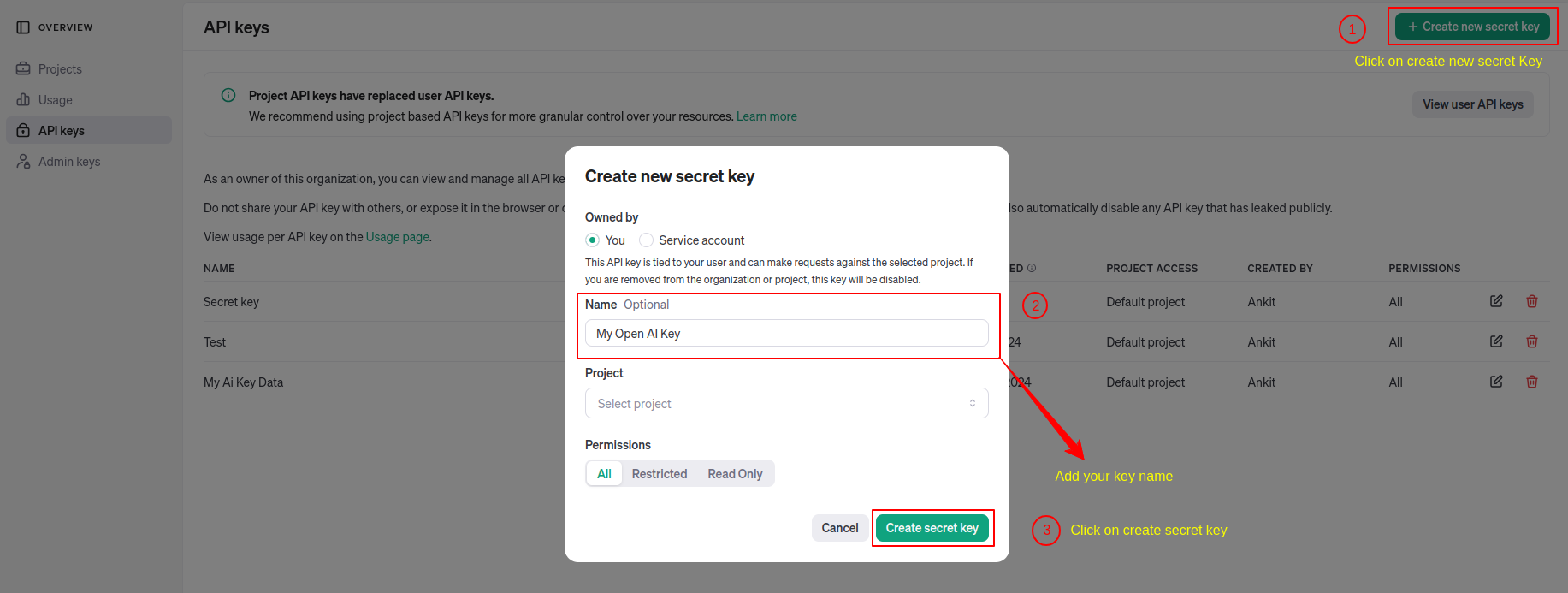Screen dimensions: 1568x593
Task: Cancel the create key dialog
Action: pos(839,528)
